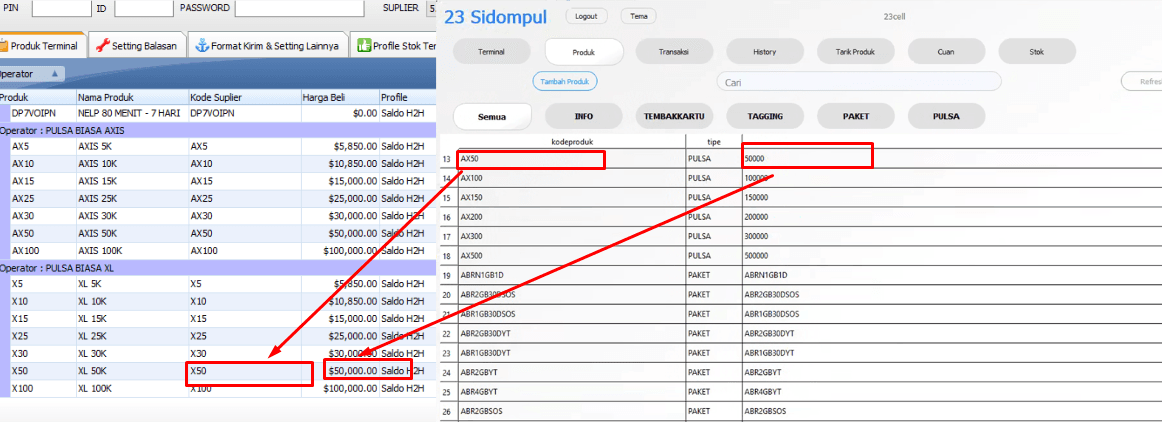
Task: Open the Cuan tab
Action: pyautogui.click(x=945, y=51)
